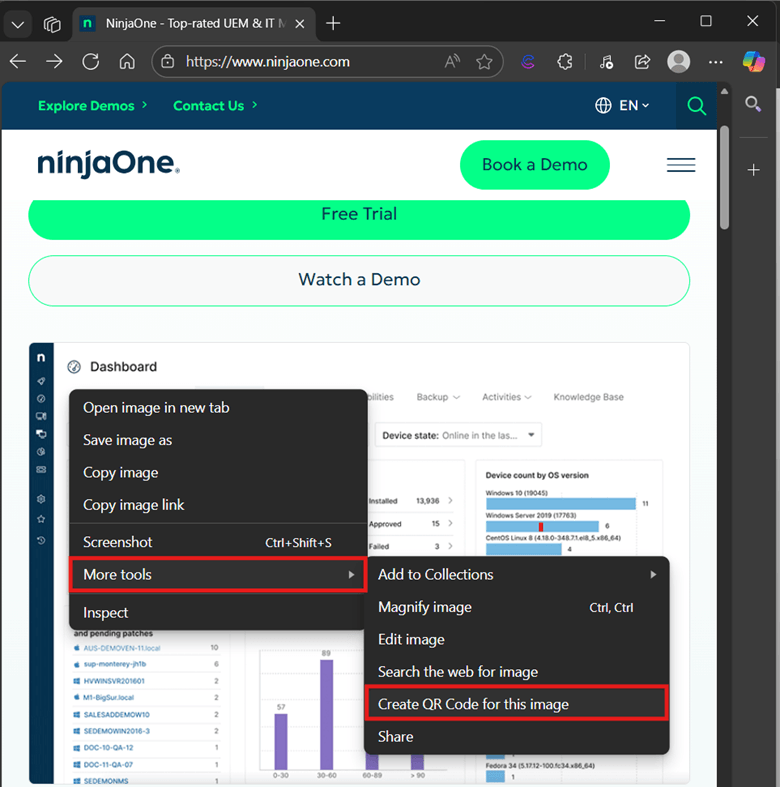The height and width of the screenshot is (787, 780).
Task: Expand Add to Collections submenu
Action: [517, 575]
